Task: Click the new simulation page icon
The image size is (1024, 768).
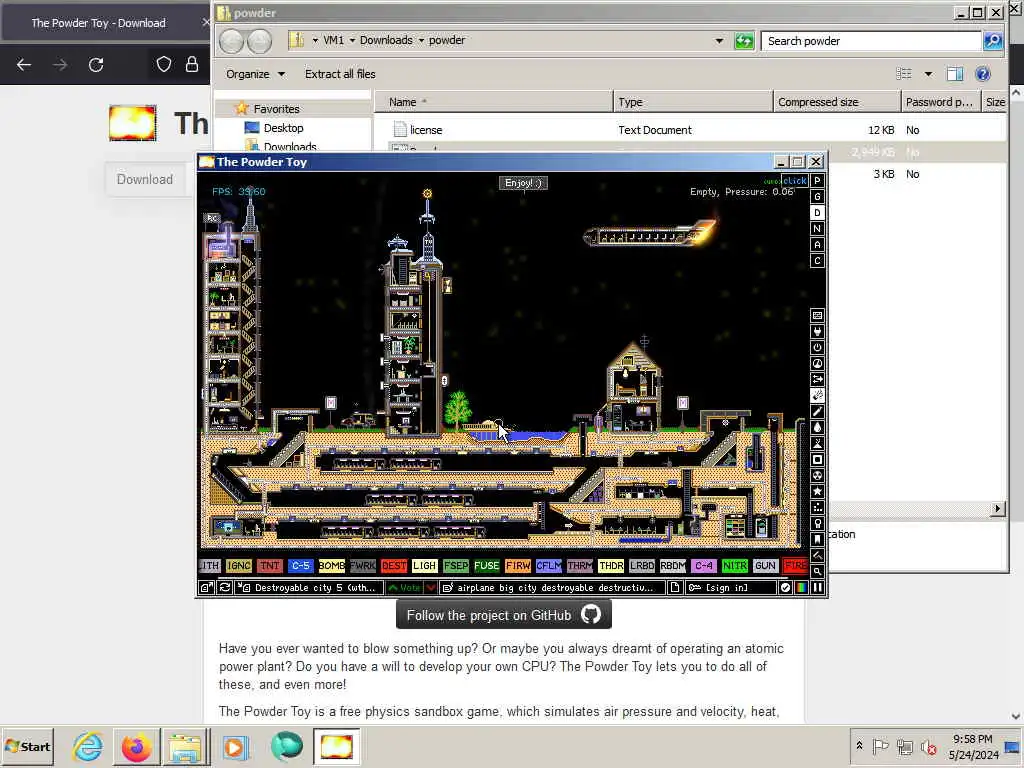Action: [x=675, y=588]
